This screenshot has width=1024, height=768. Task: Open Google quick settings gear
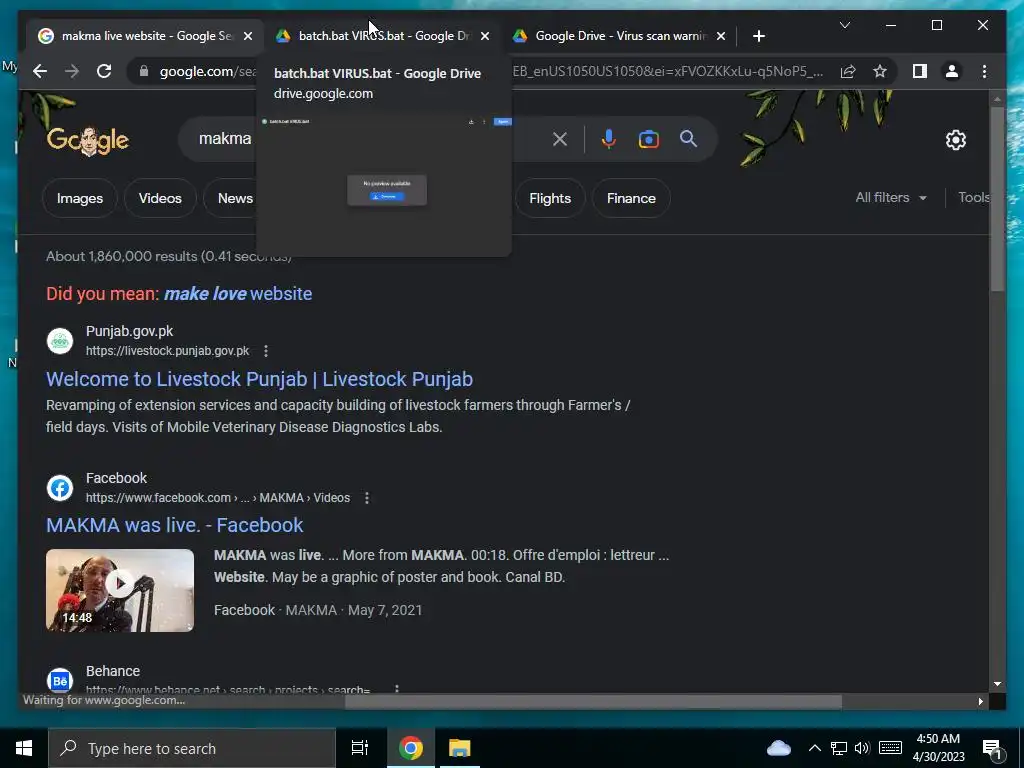tap(955, 140)
